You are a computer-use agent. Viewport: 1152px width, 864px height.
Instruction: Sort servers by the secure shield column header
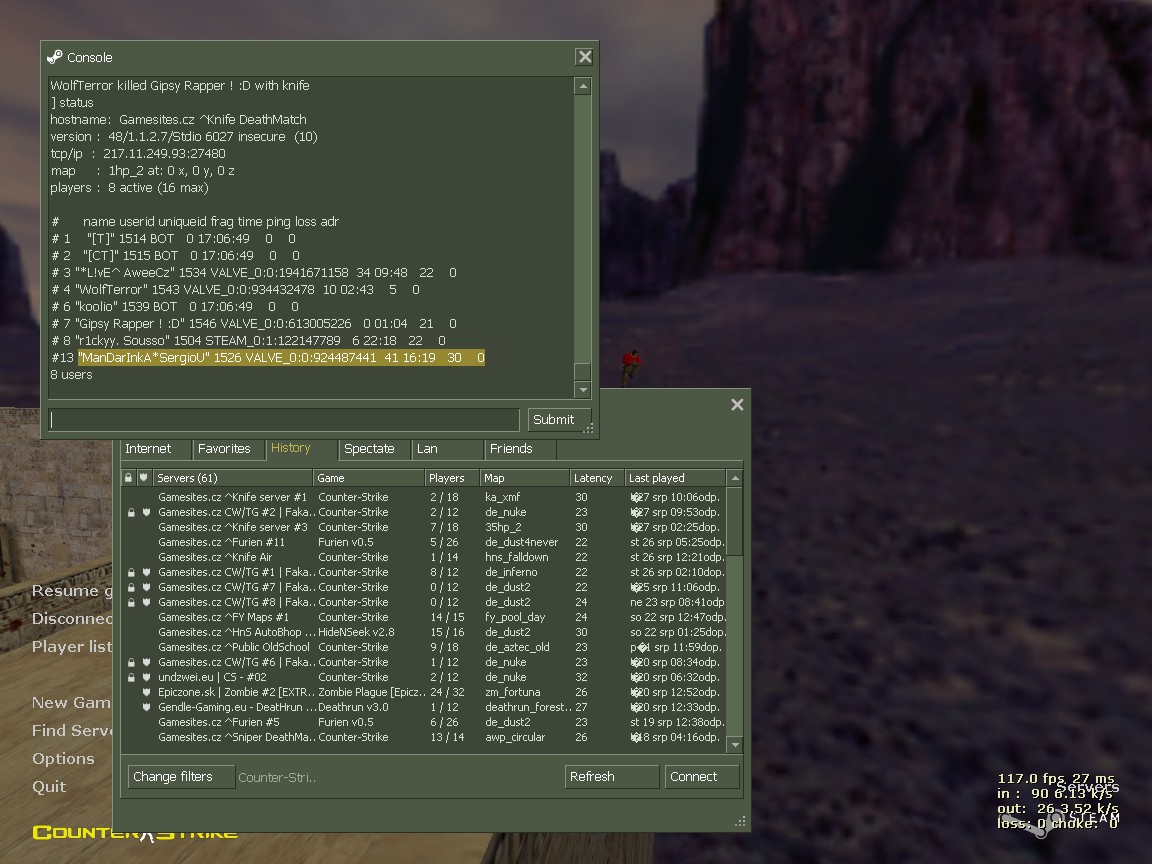coord(144,478)
